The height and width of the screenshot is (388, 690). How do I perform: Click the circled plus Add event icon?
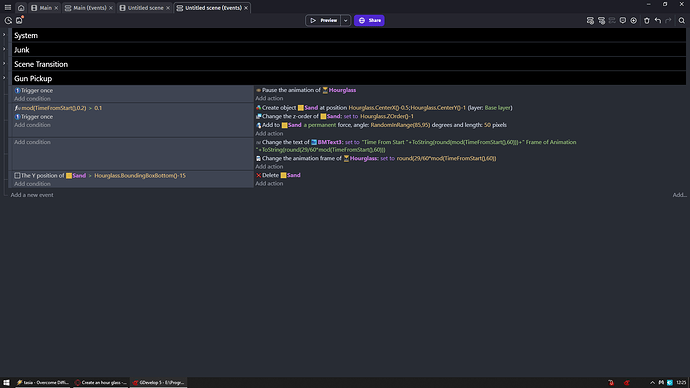coord(634,20)
